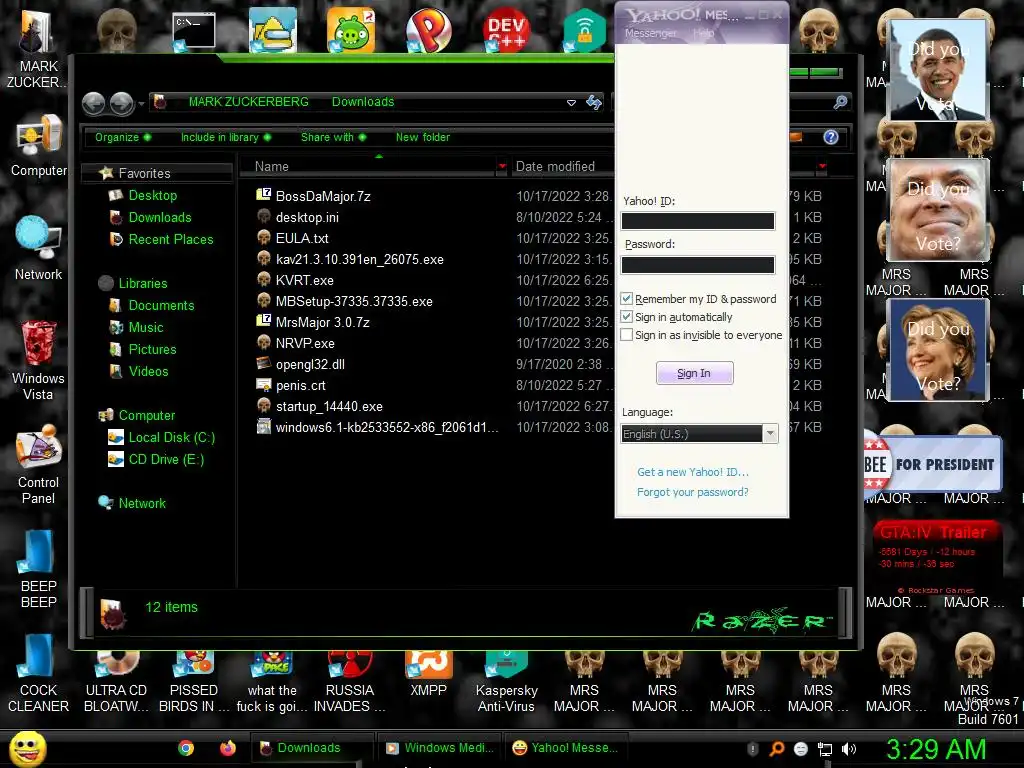The image size is (1024, 768).
Task: Open Include in library dropdown
Action: [225, 137]
